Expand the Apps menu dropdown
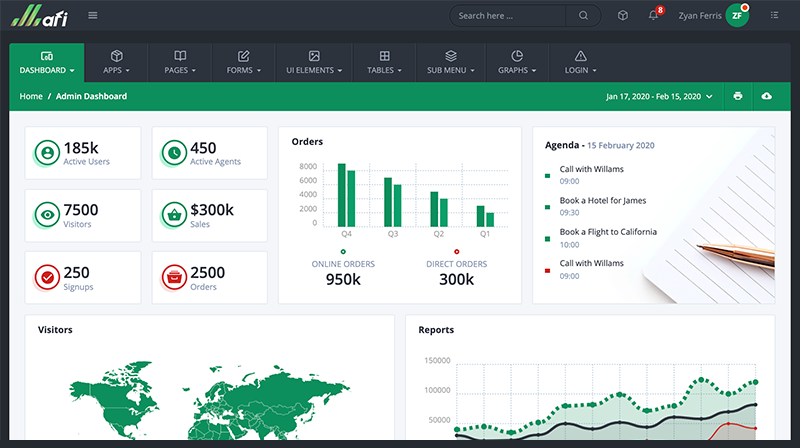 pos(116,62)
